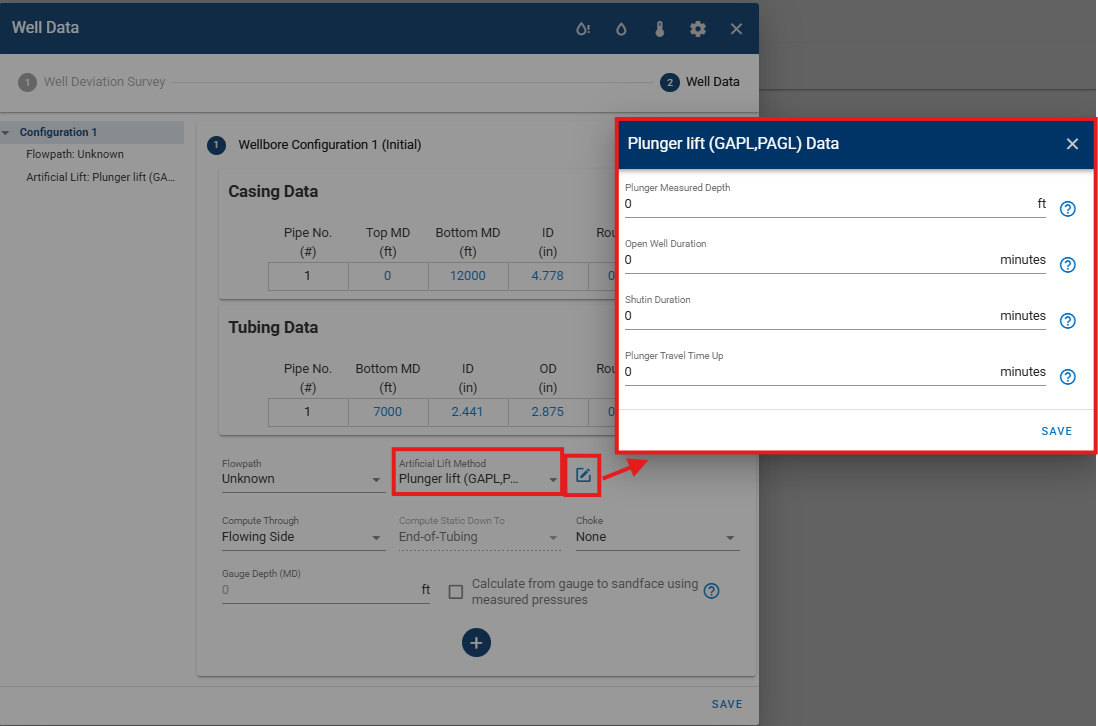
Task: View help for Plunger Travel Time Up
Action: tap(1067, 377)
